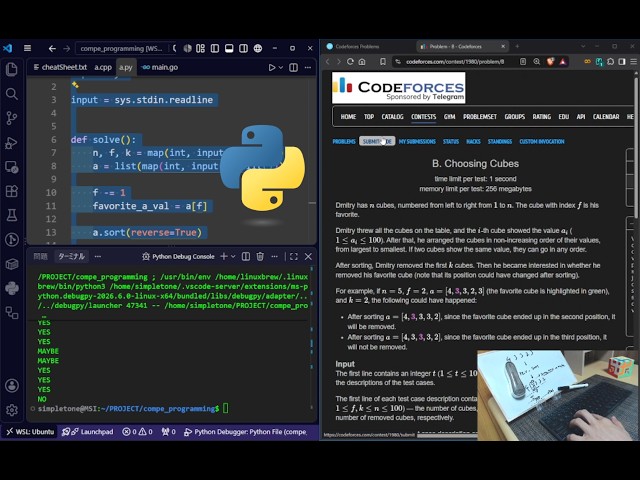Open Brave Shields lion icon

point(551,62)
